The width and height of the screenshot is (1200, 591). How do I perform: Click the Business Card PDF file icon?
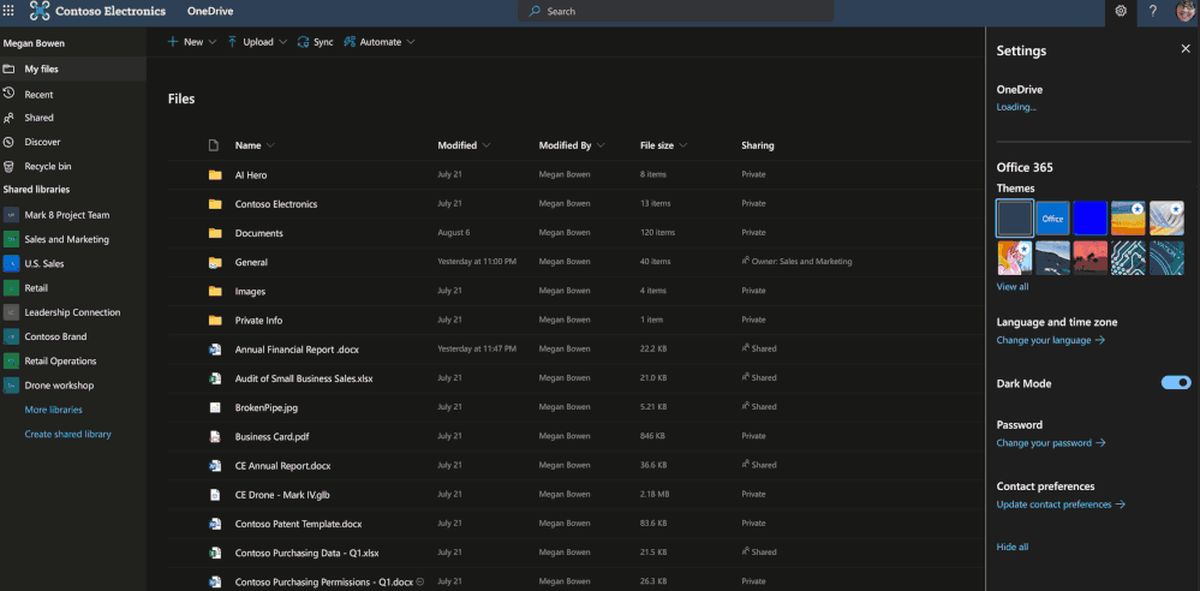(x=214, y=437)
